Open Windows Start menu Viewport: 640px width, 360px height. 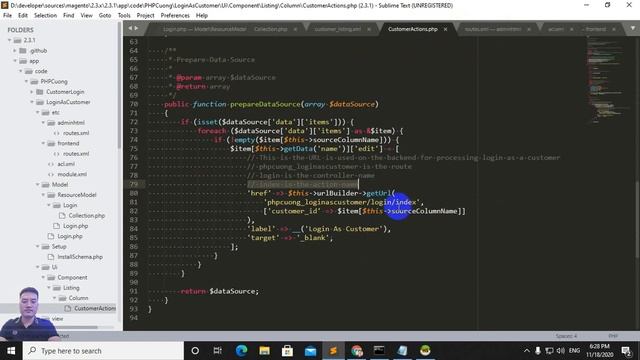tap(11, 351)
